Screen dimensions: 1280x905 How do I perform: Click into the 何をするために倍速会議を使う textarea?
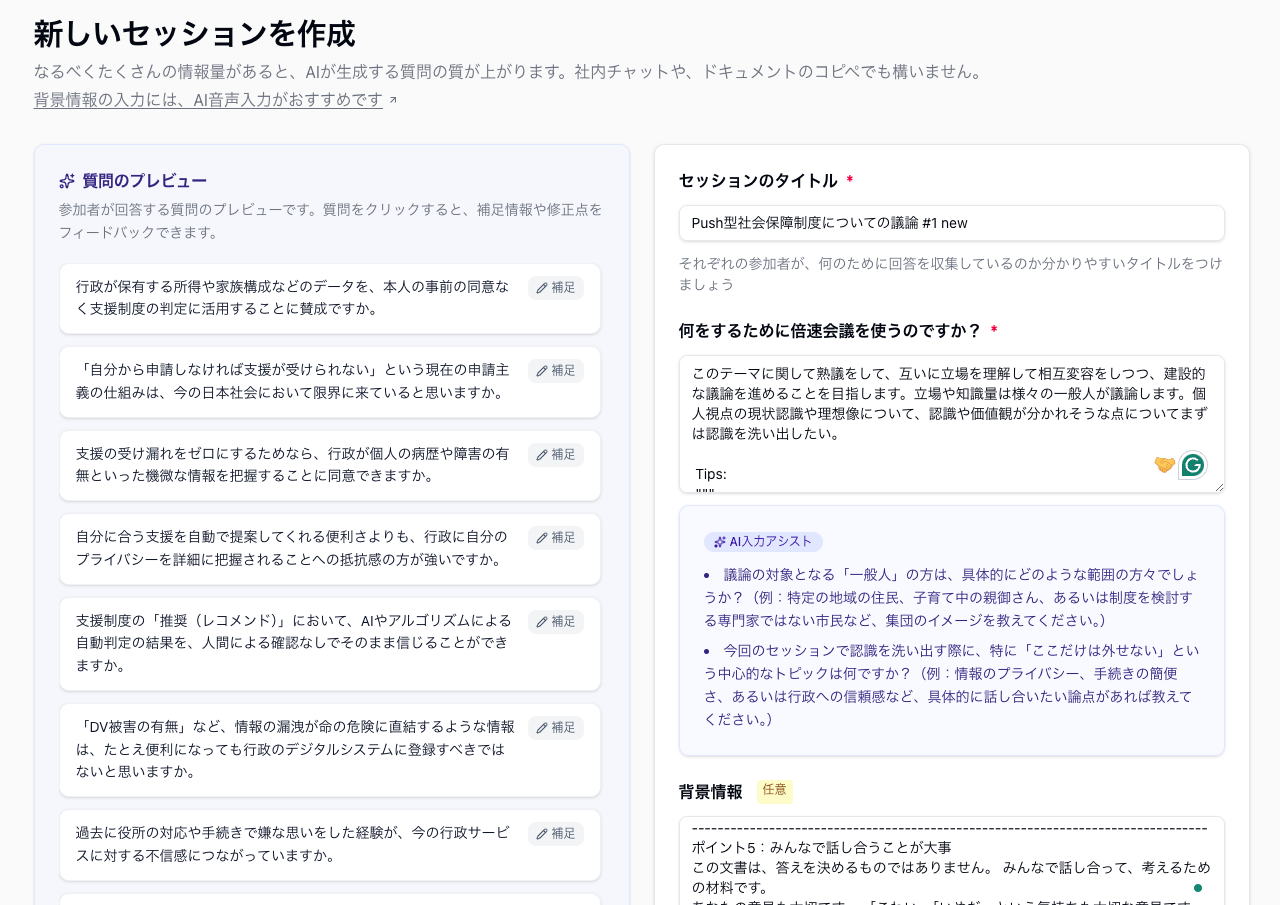(952, 424)
